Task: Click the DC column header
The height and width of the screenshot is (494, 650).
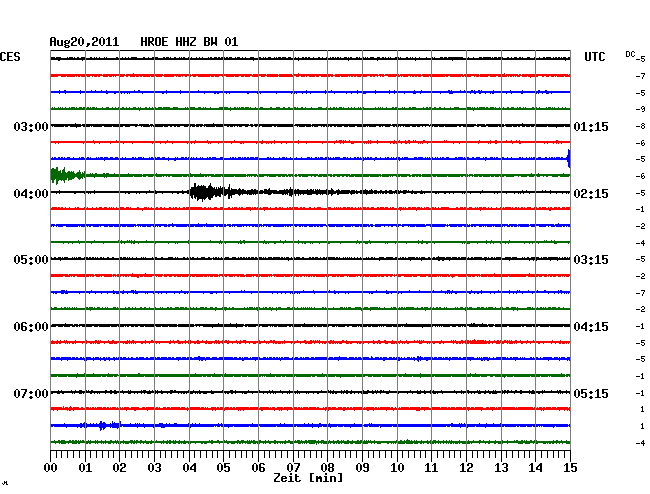Action: click(x=630, y=54)
